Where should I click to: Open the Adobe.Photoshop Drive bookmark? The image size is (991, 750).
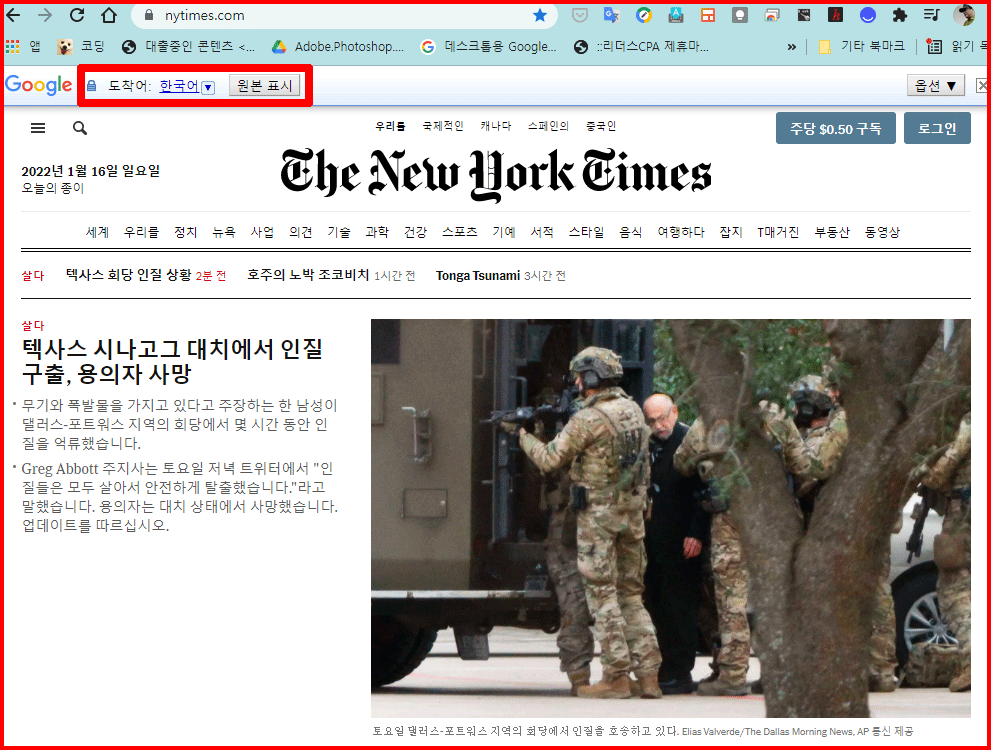(x=338, y=47)
